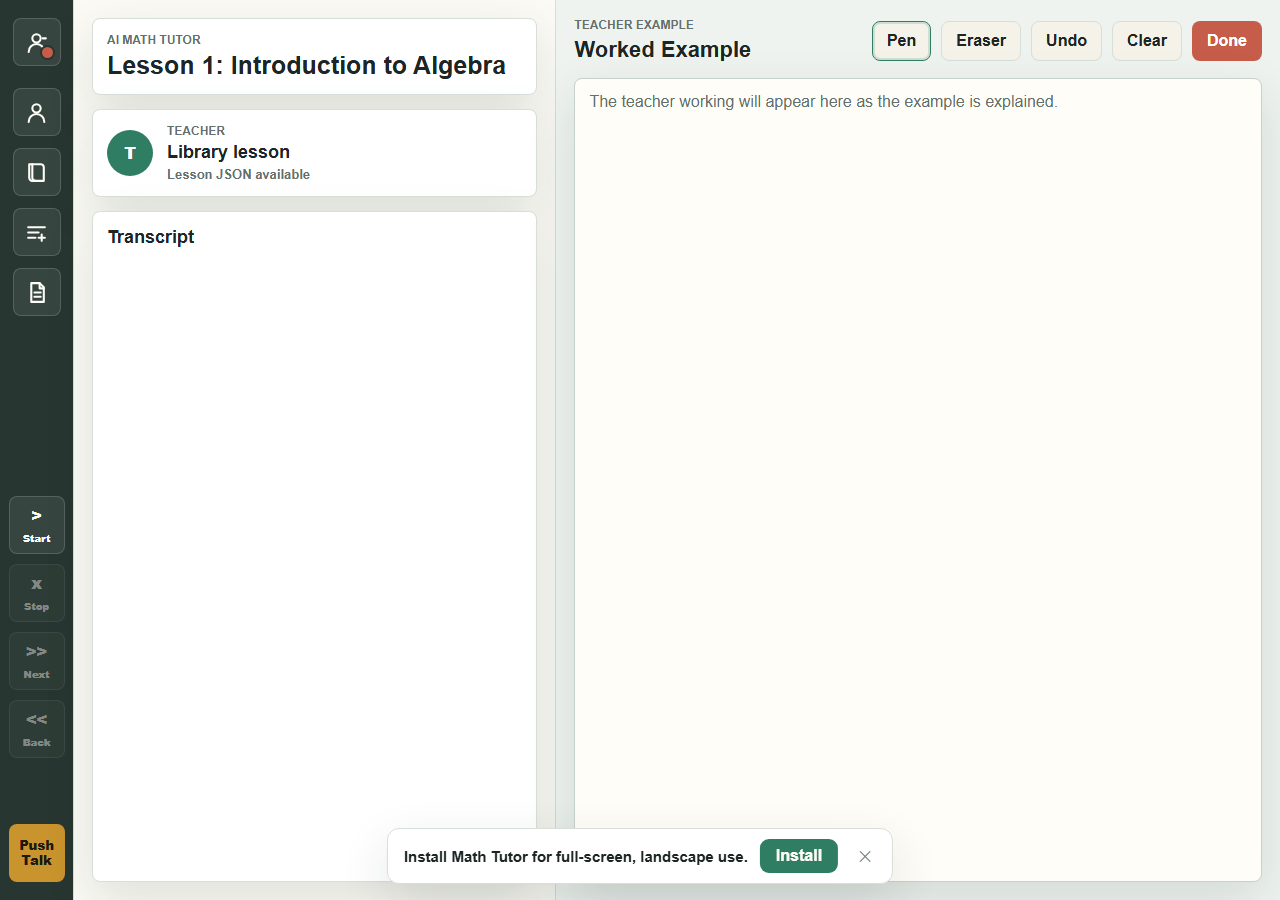Click the teacher working placeholder text in the canvas
Screen dimensions: 1280x900
[823, 101]
